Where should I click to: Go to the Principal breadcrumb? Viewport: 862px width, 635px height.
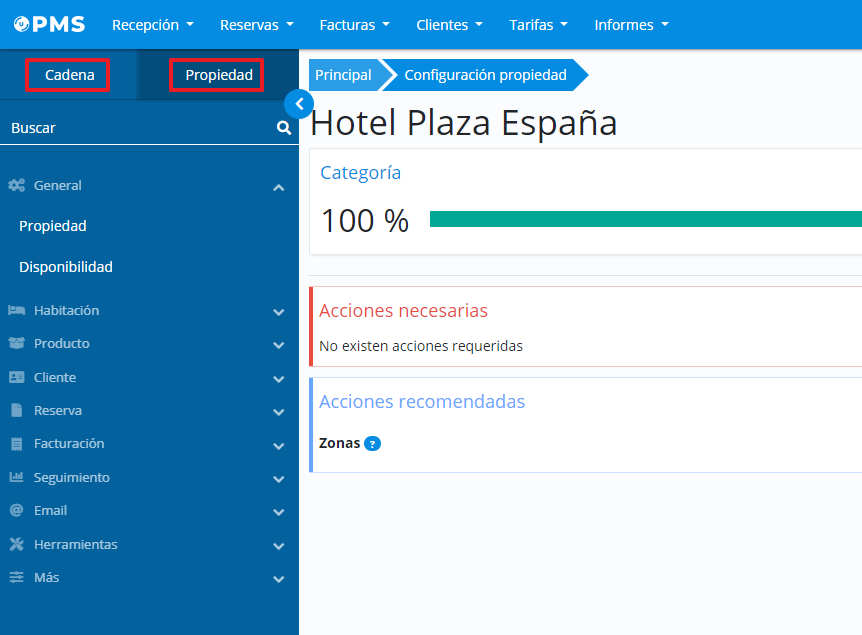coord(343,75)
